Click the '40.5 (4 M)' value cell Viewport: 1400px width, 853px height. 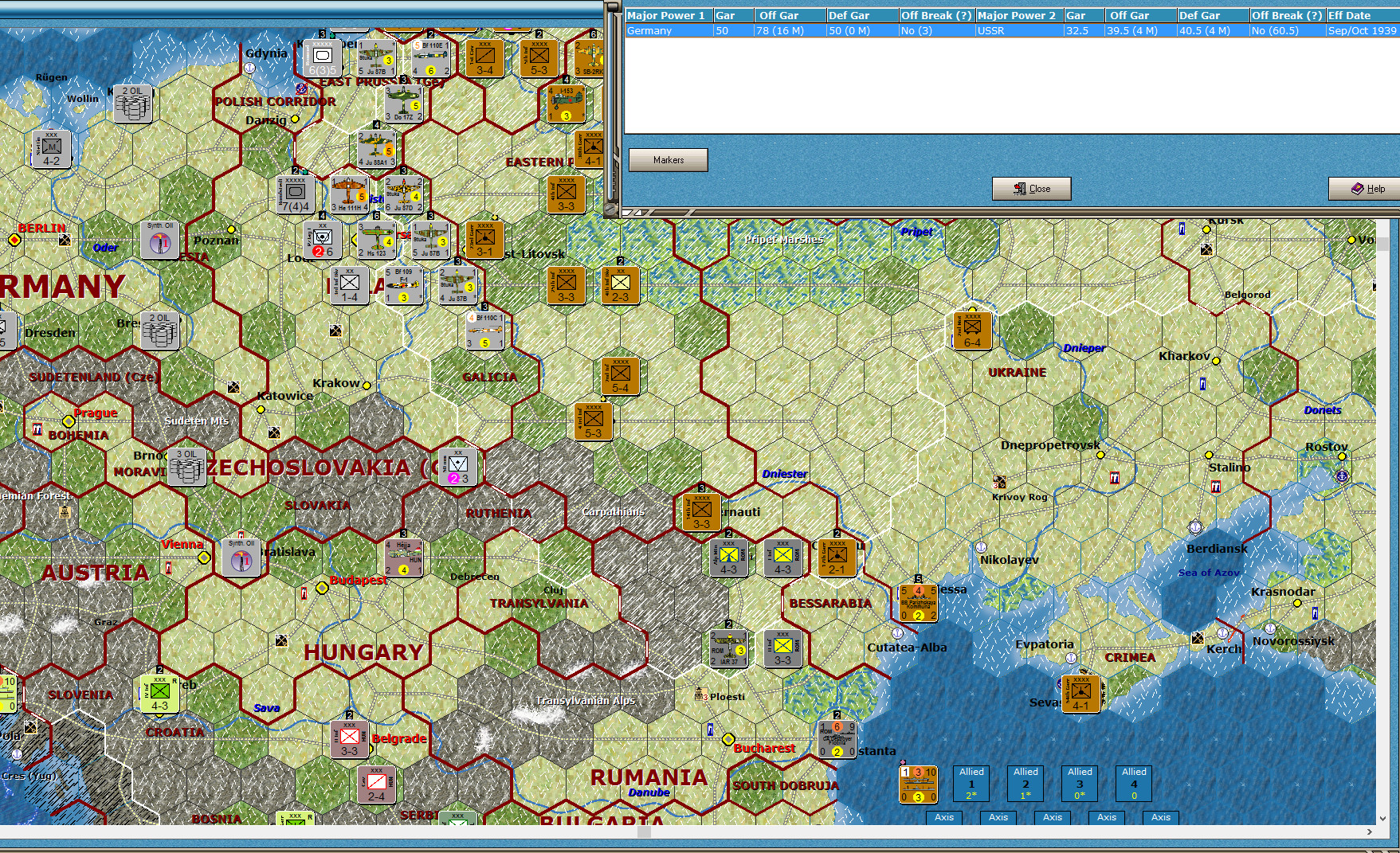click(1213, 30)
